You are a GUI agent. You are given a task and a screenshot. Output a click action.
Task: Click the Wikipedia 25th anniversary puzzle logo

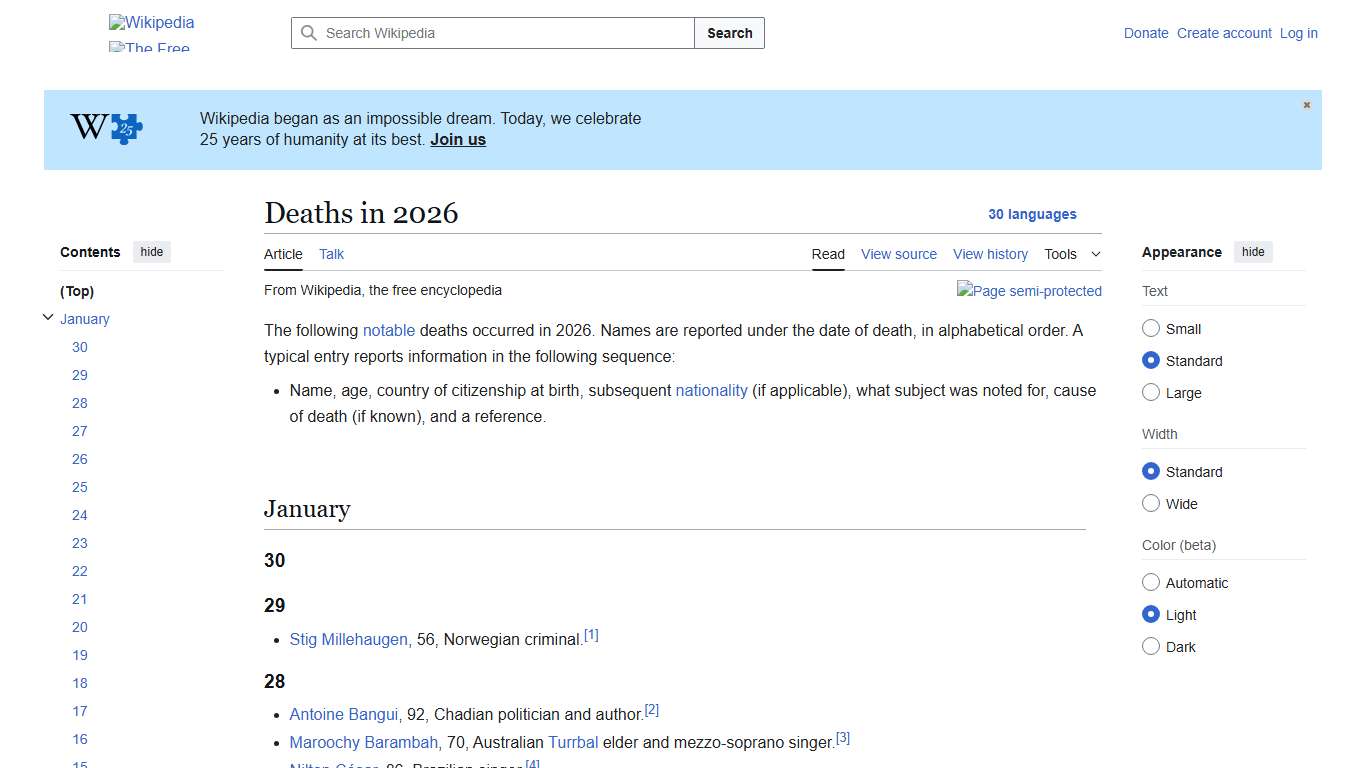[104, 128]
